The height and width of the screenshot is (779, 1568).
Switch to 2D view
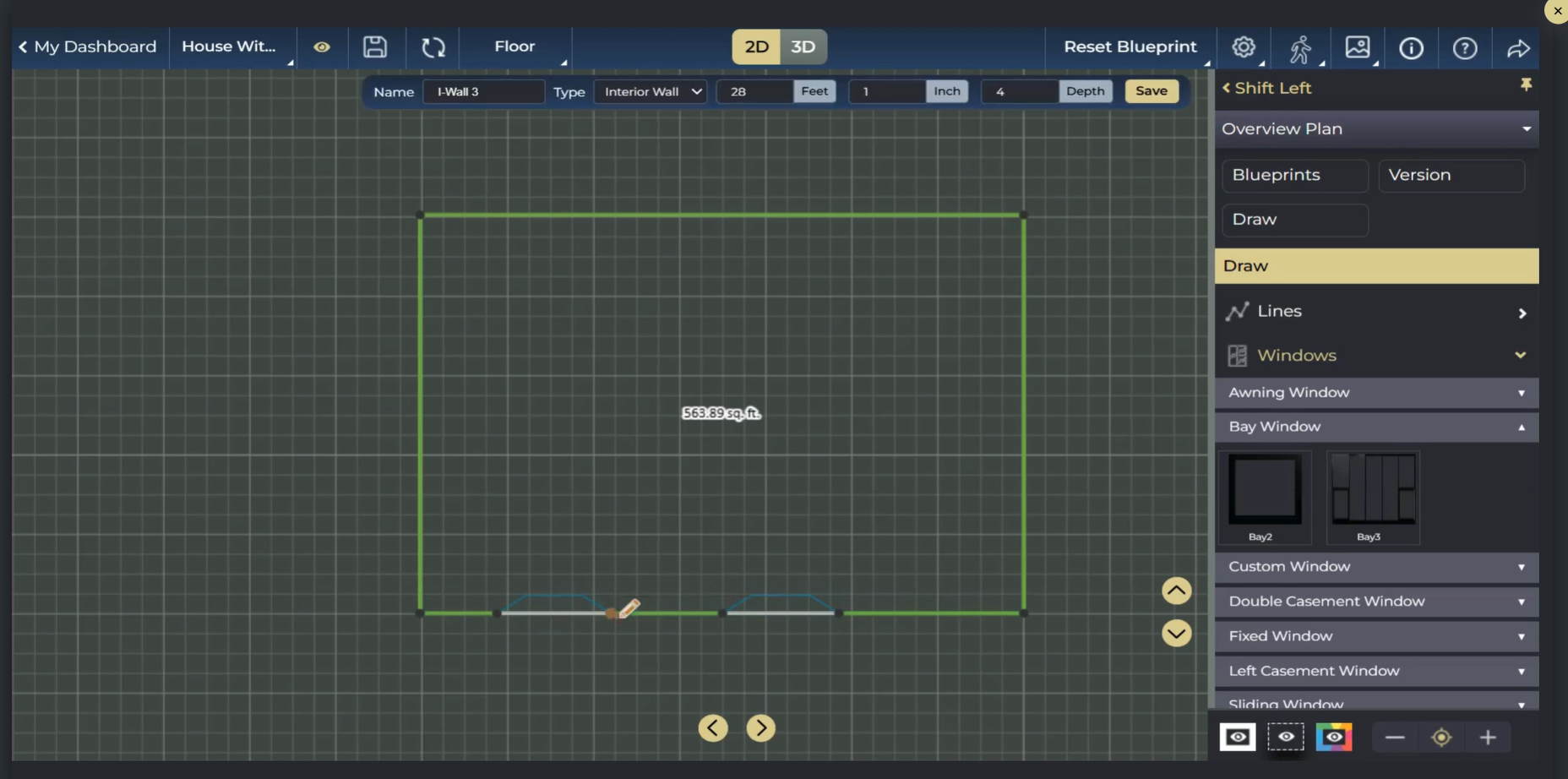756,46
